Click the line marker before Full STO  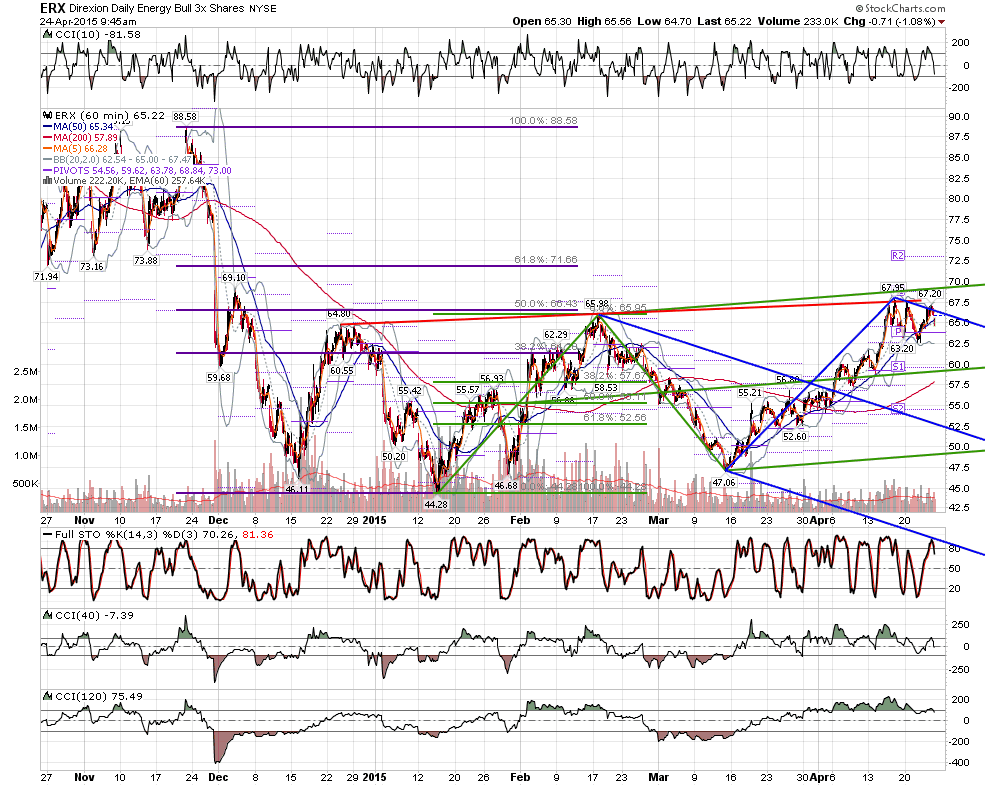(47, 535)
